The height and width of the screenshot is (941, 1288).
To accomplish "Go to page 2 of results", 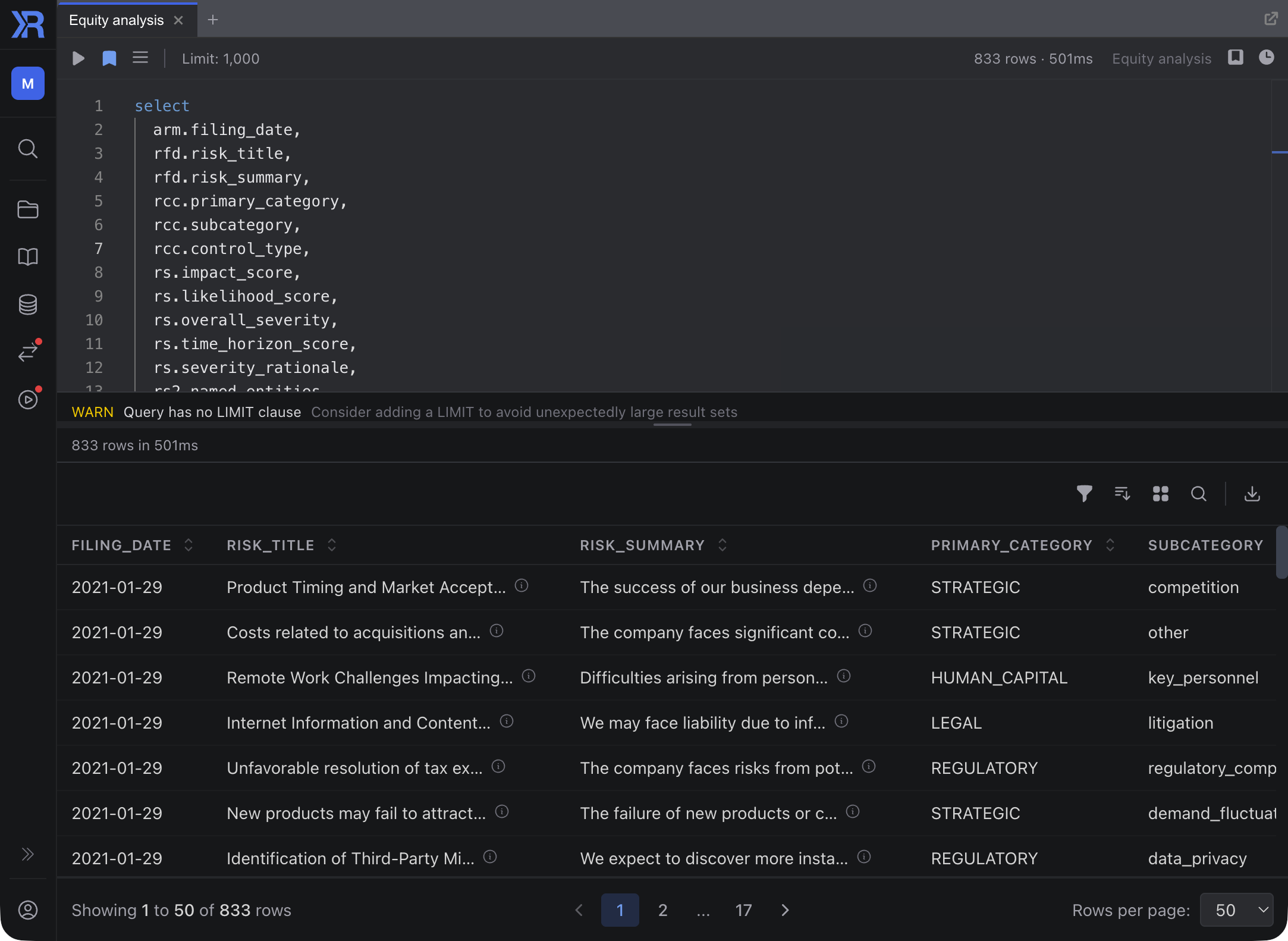I will point(662,909).
